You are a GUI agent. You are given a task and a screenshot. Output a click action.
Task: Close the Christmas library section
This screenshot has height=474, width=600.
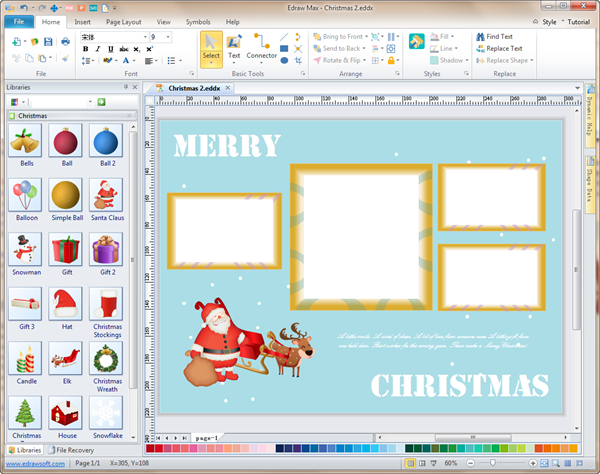(x=129, y=116)
